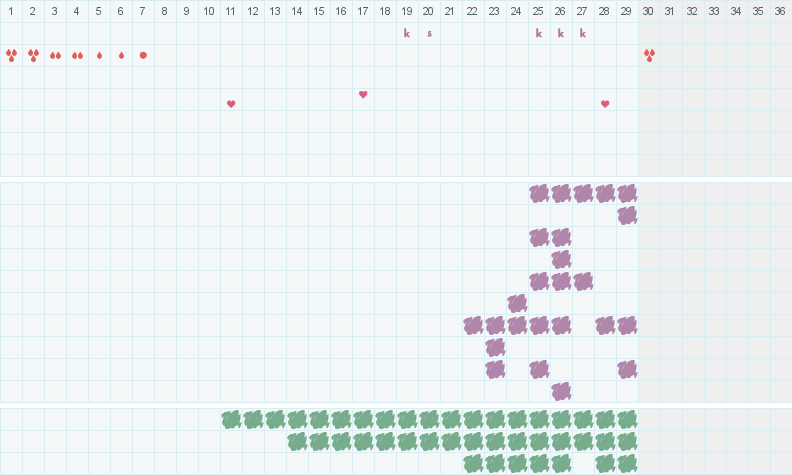
Task: Select the heart icon on day 28
Action: click(x=605, y=104)
